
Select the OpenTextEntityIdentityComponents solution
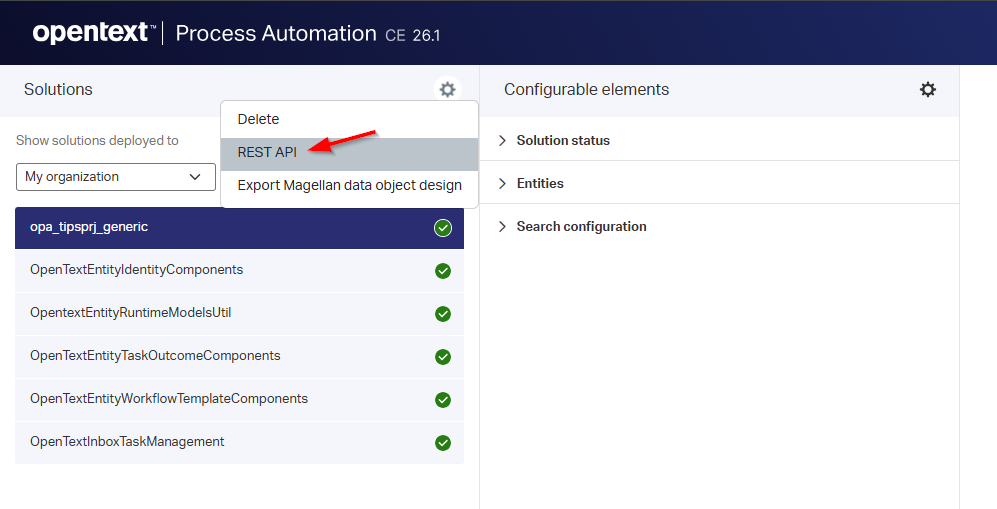(239, 271)
